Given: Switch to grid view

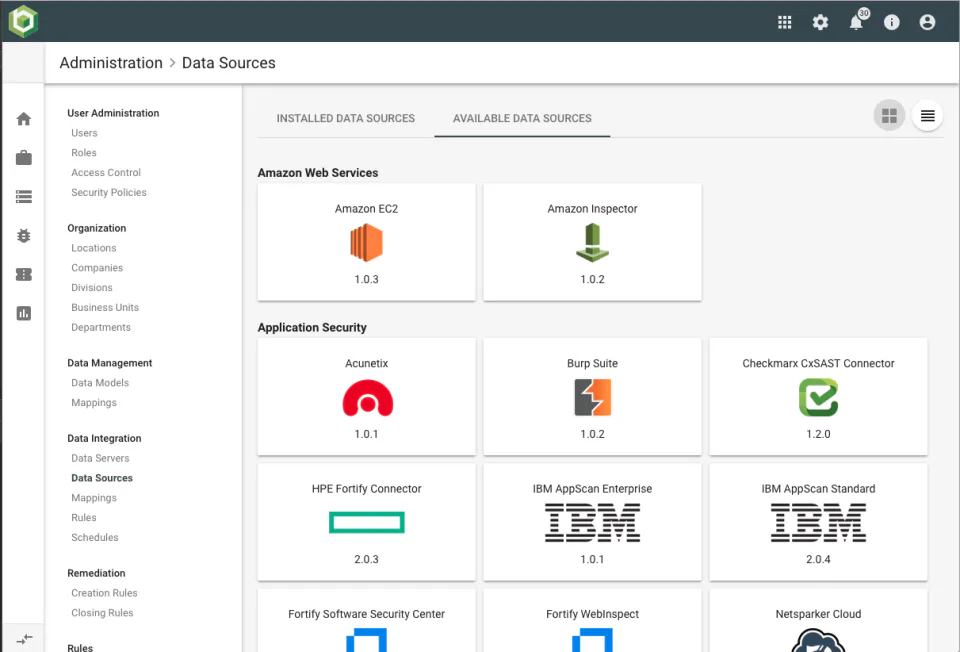Looking at the screenshot, I should pos(889,115).
